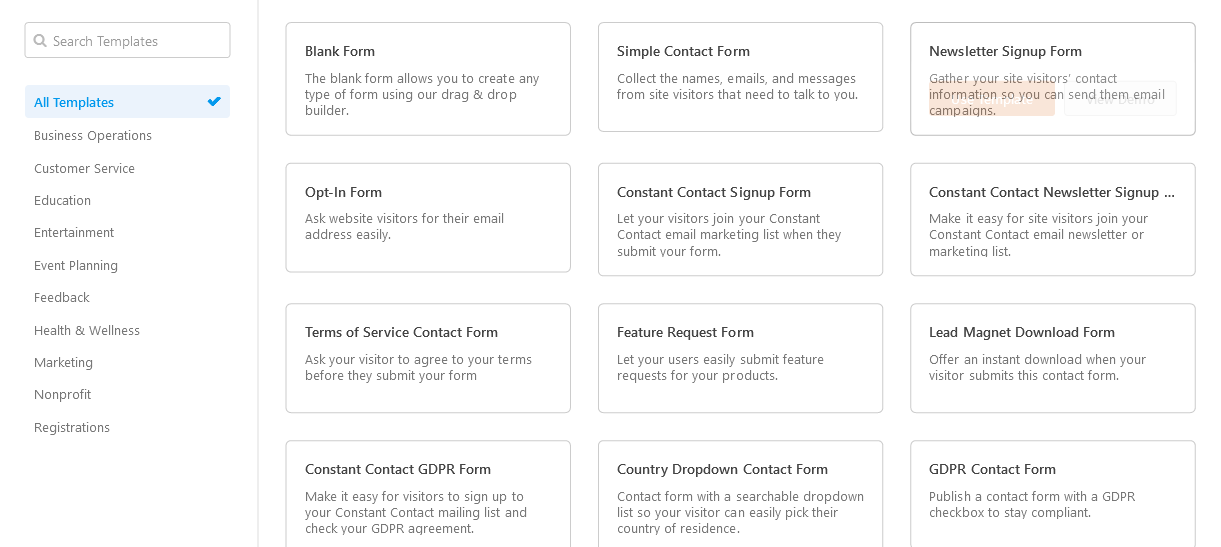Select the Constant Contact Signup Form card

pos(740,219)
